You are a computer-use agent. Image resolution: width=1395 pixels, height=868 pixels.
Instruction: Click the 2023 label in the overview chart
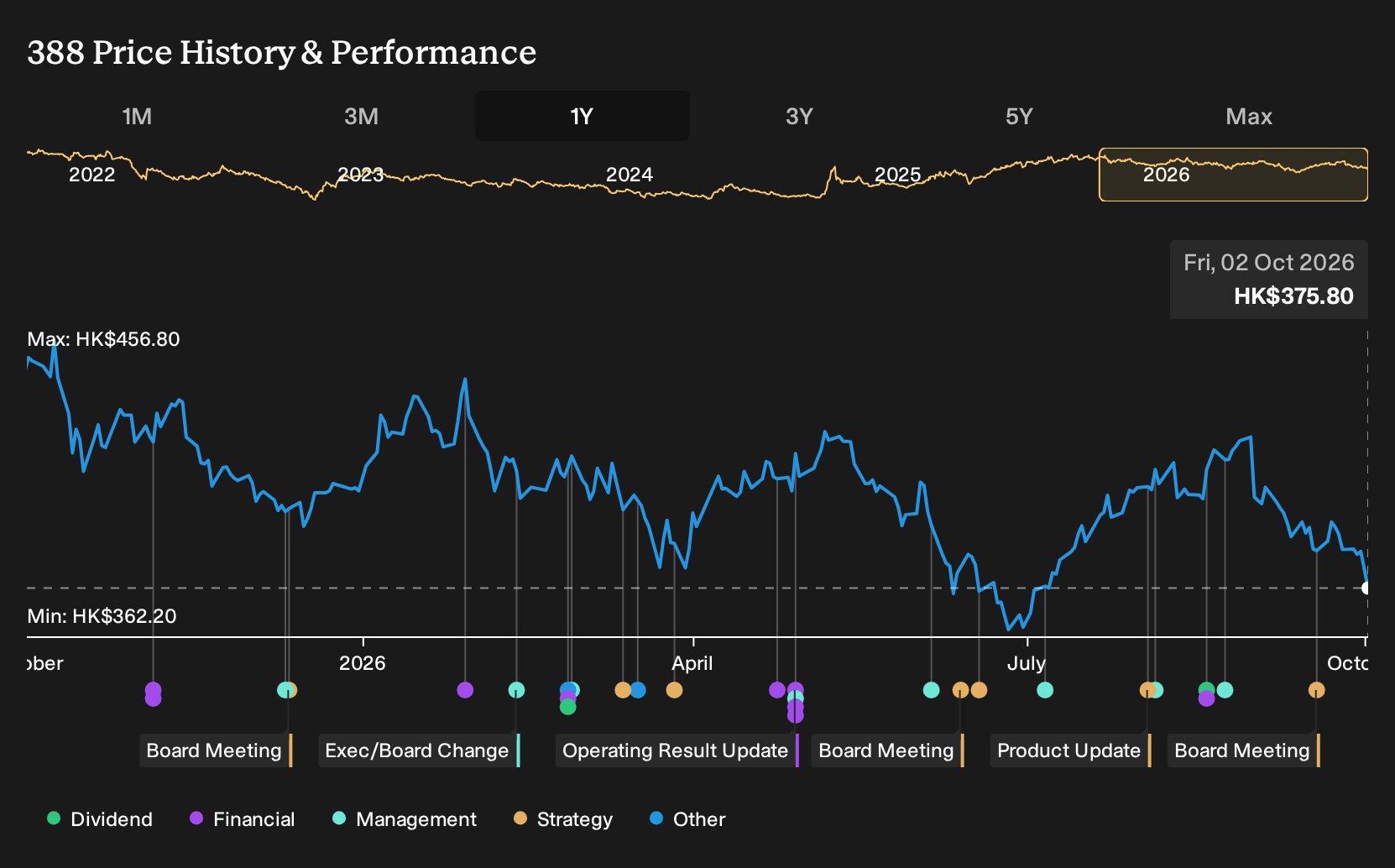coord(361,175)
